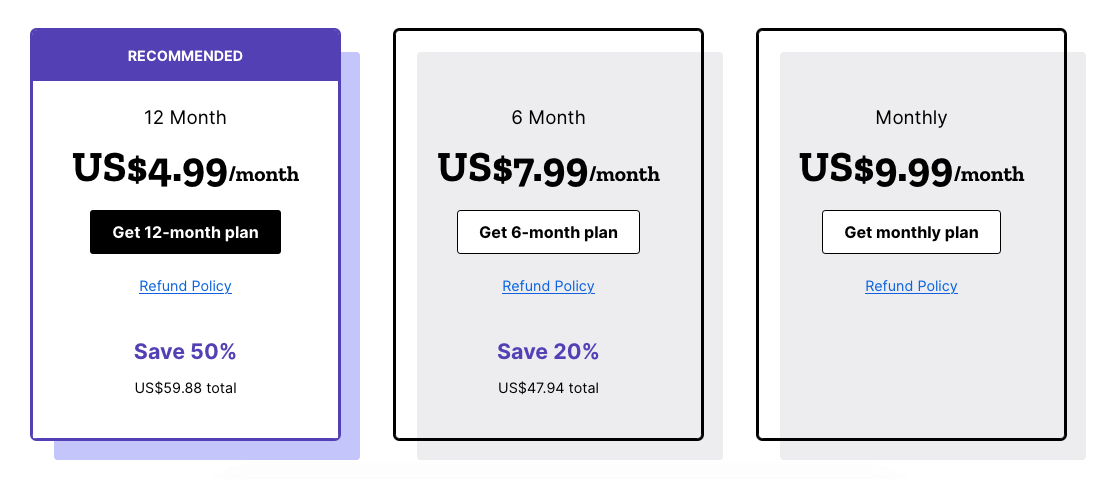Click the Save 50% label

tap(185, 352)
